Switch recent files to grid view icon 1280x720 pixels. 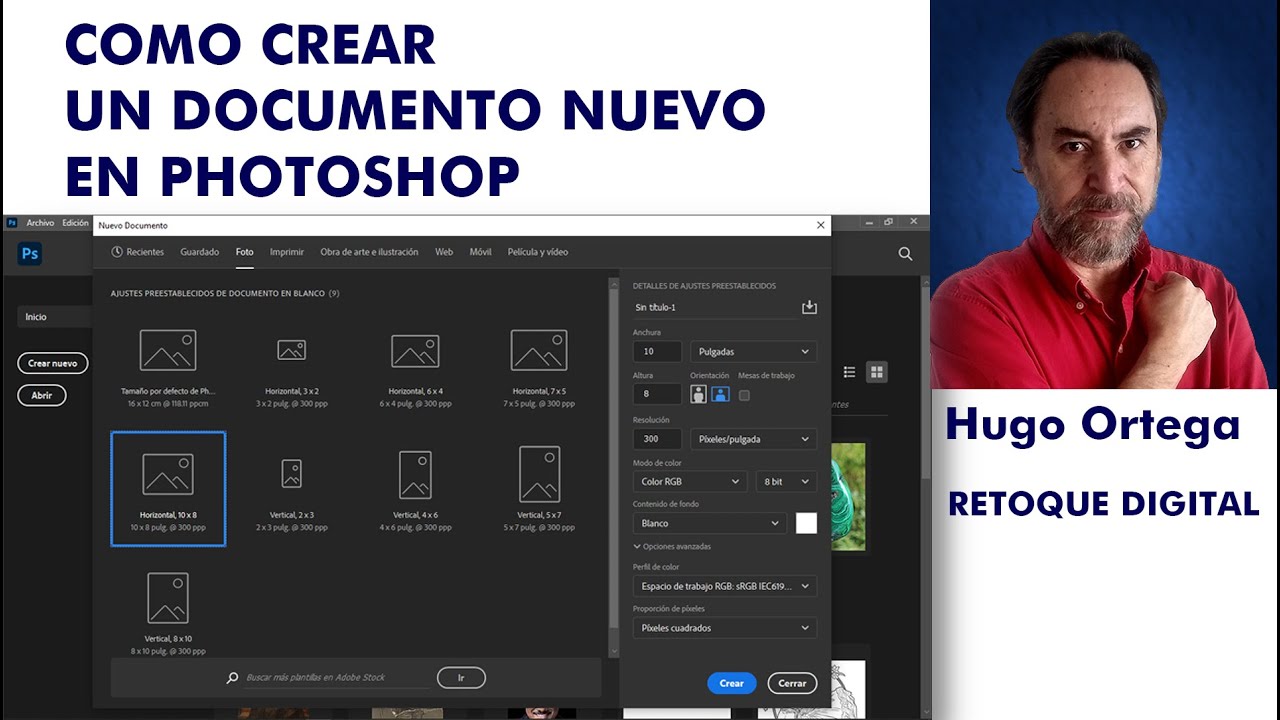(x=877, y=372)
